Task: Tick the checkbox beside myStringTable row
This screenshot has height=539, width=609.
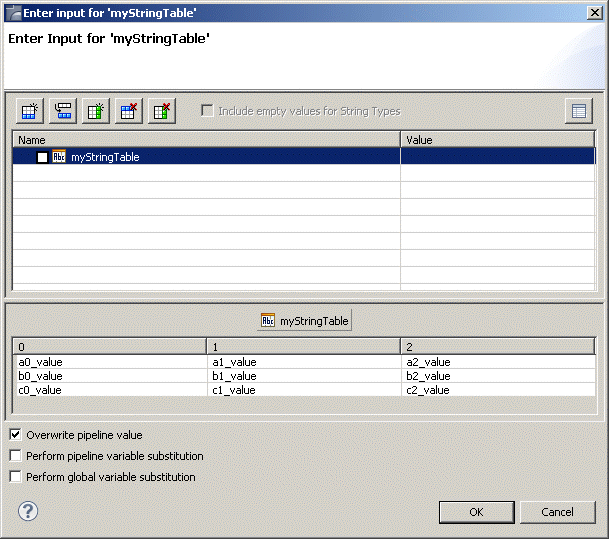Action: click(x=42, y=157)
